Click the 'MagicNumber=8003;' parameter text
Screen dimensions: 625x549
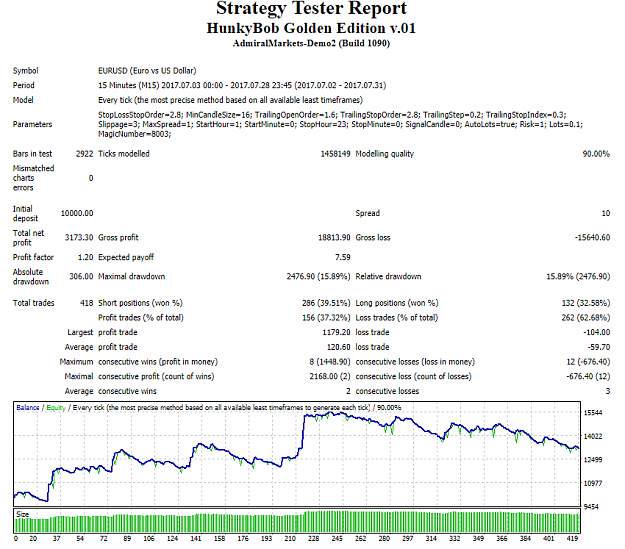click(x=134, y=134)
